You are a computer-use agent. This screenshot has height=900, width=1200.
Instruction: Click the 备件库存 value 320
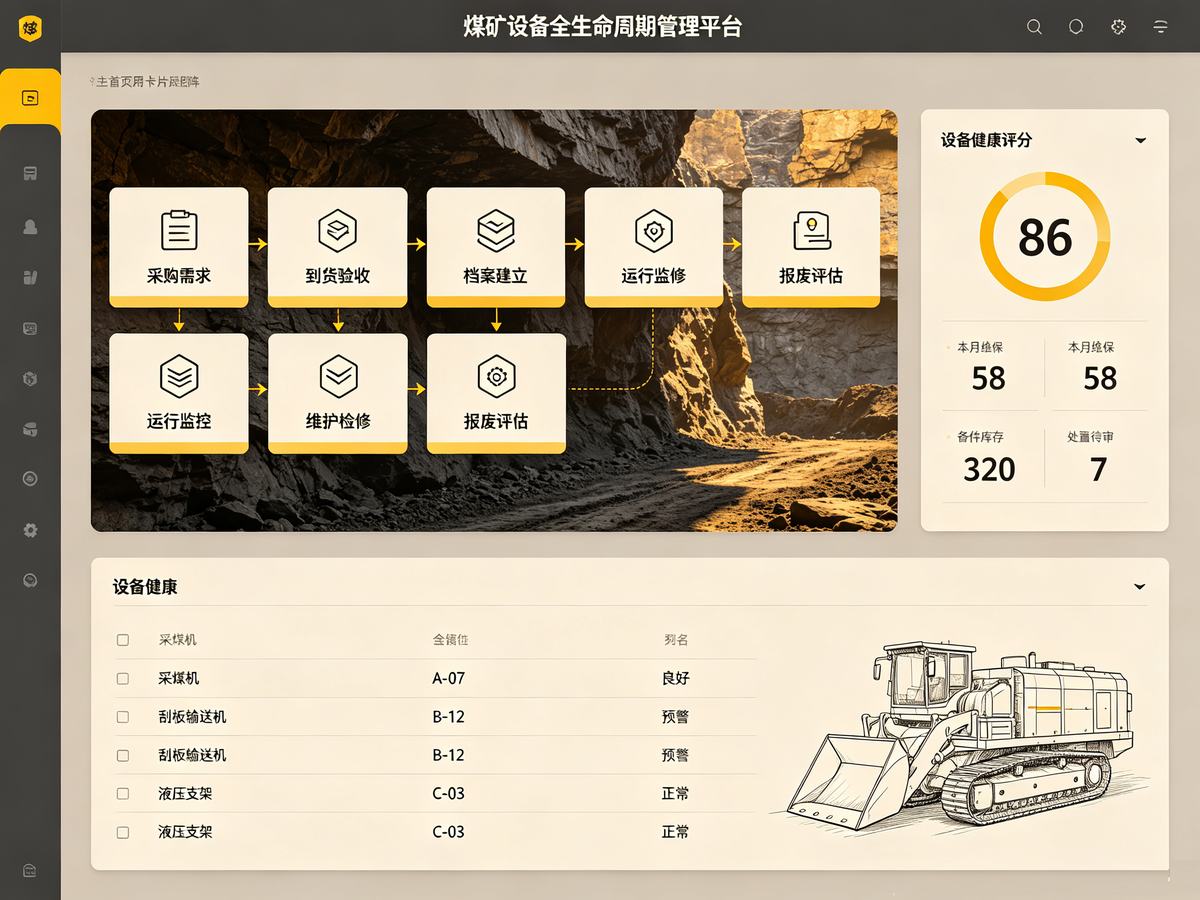(x=989, y=469)
